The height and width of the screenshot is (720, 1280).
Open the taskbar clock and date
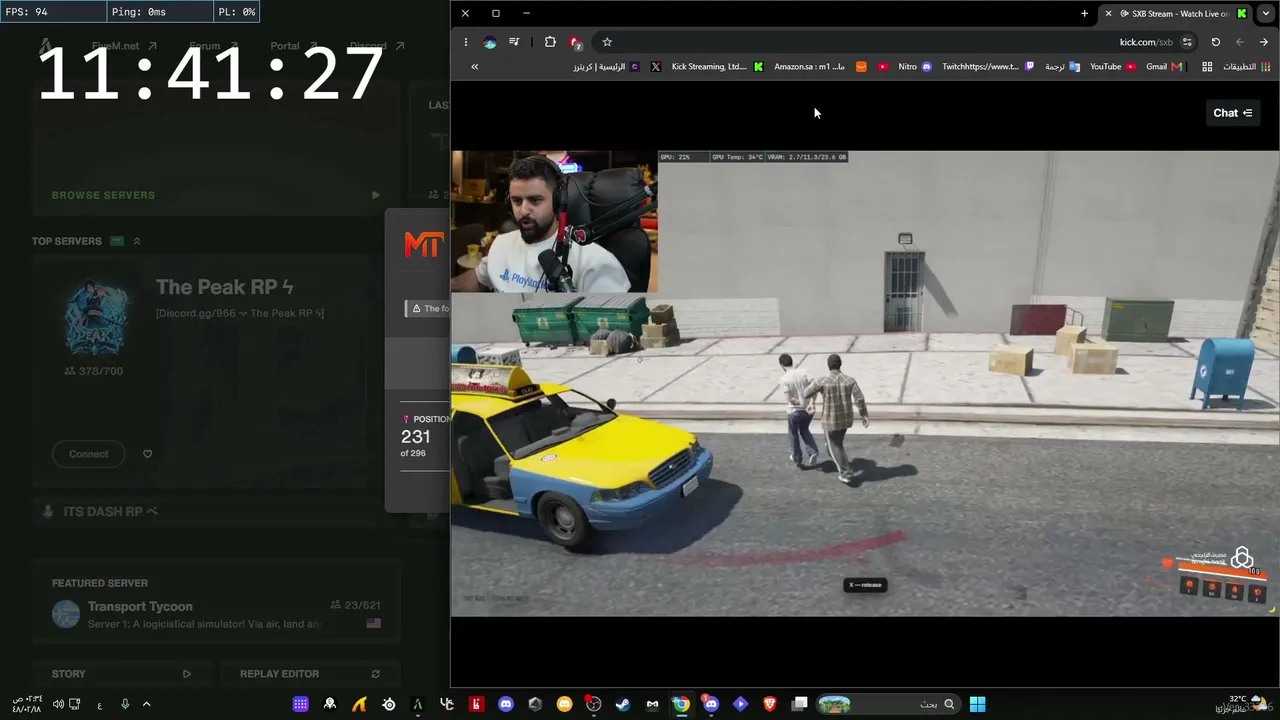(28, 704)
